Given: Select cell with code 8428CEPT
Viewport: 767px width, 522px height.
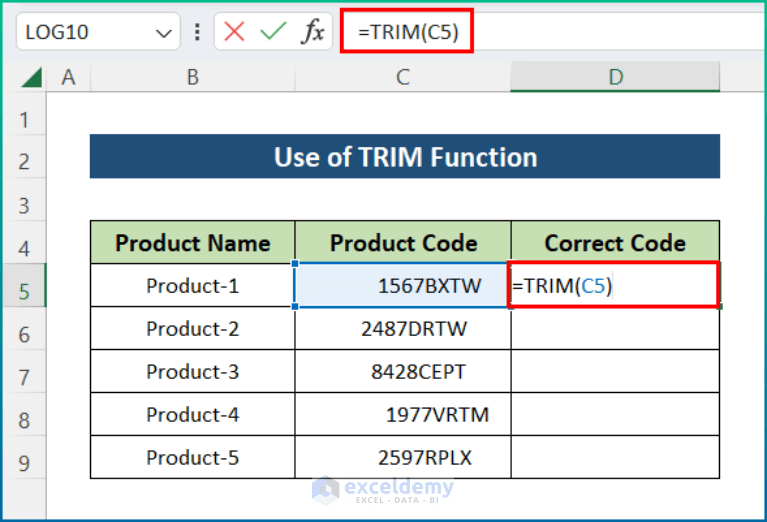Looking at the screenshot, I should coord(403,371).
